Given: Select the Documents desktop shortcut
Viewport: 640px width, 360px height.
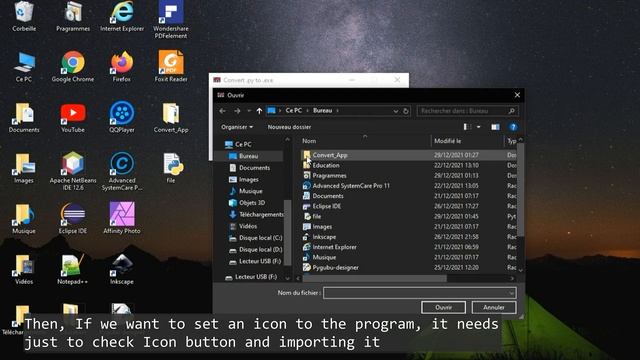Looking at the screenshot, I should 24,118.
